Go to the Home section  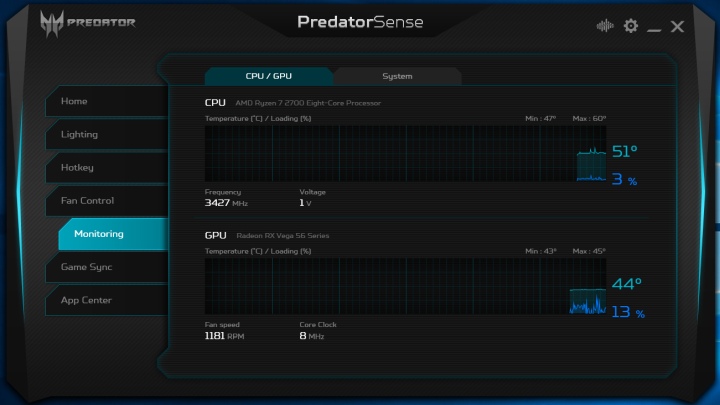[x=107, y=101]
